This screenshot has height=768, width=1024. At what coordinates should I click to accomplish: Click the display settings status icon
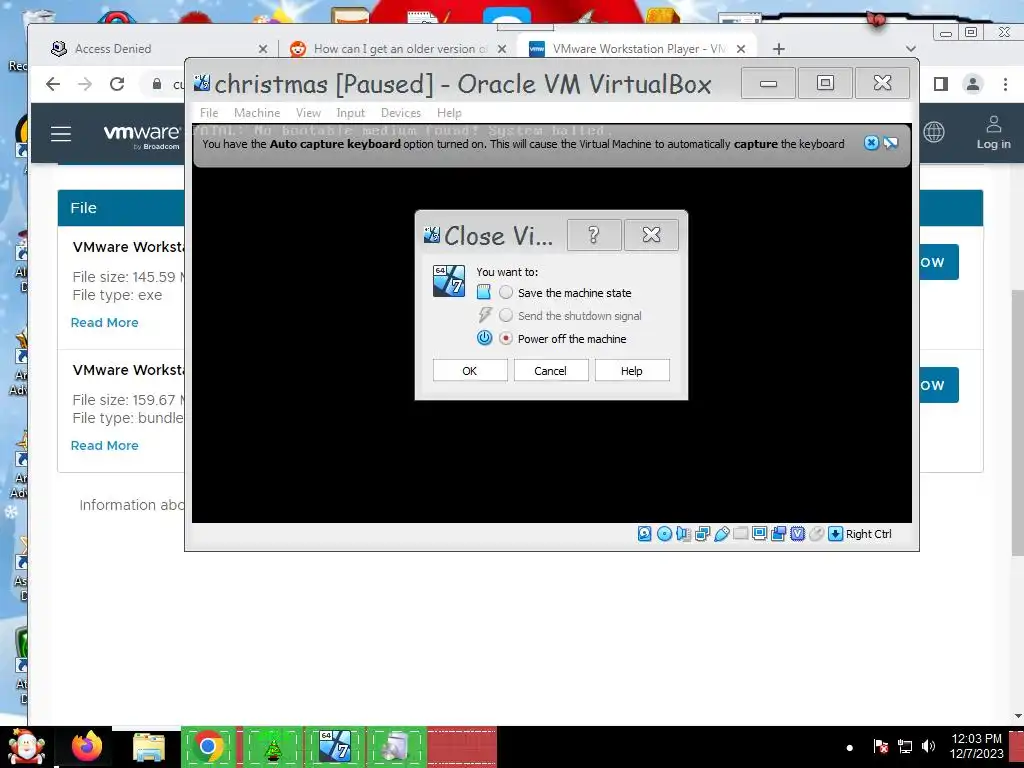click(760, 534)
